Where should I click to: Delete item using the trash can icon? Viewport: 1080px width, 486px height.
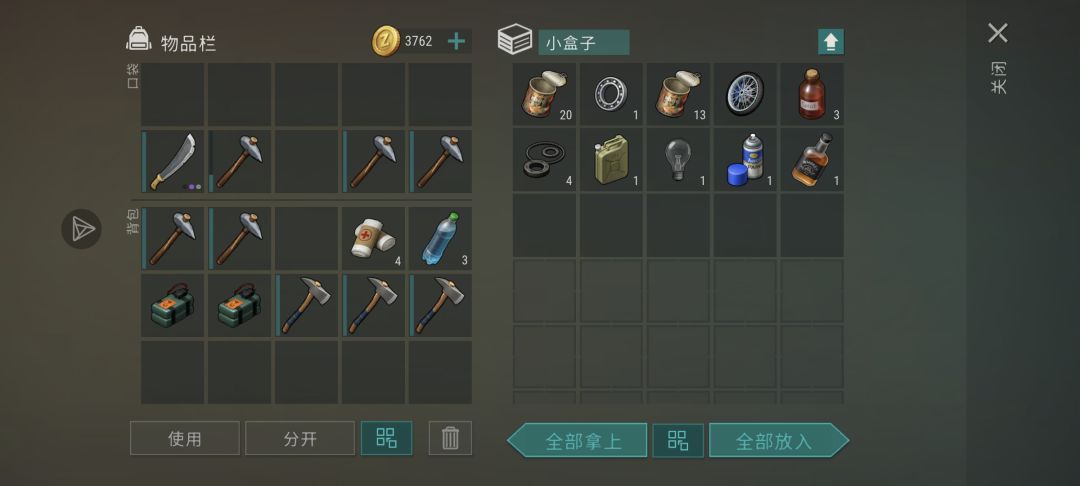click(x=450, y=438)
